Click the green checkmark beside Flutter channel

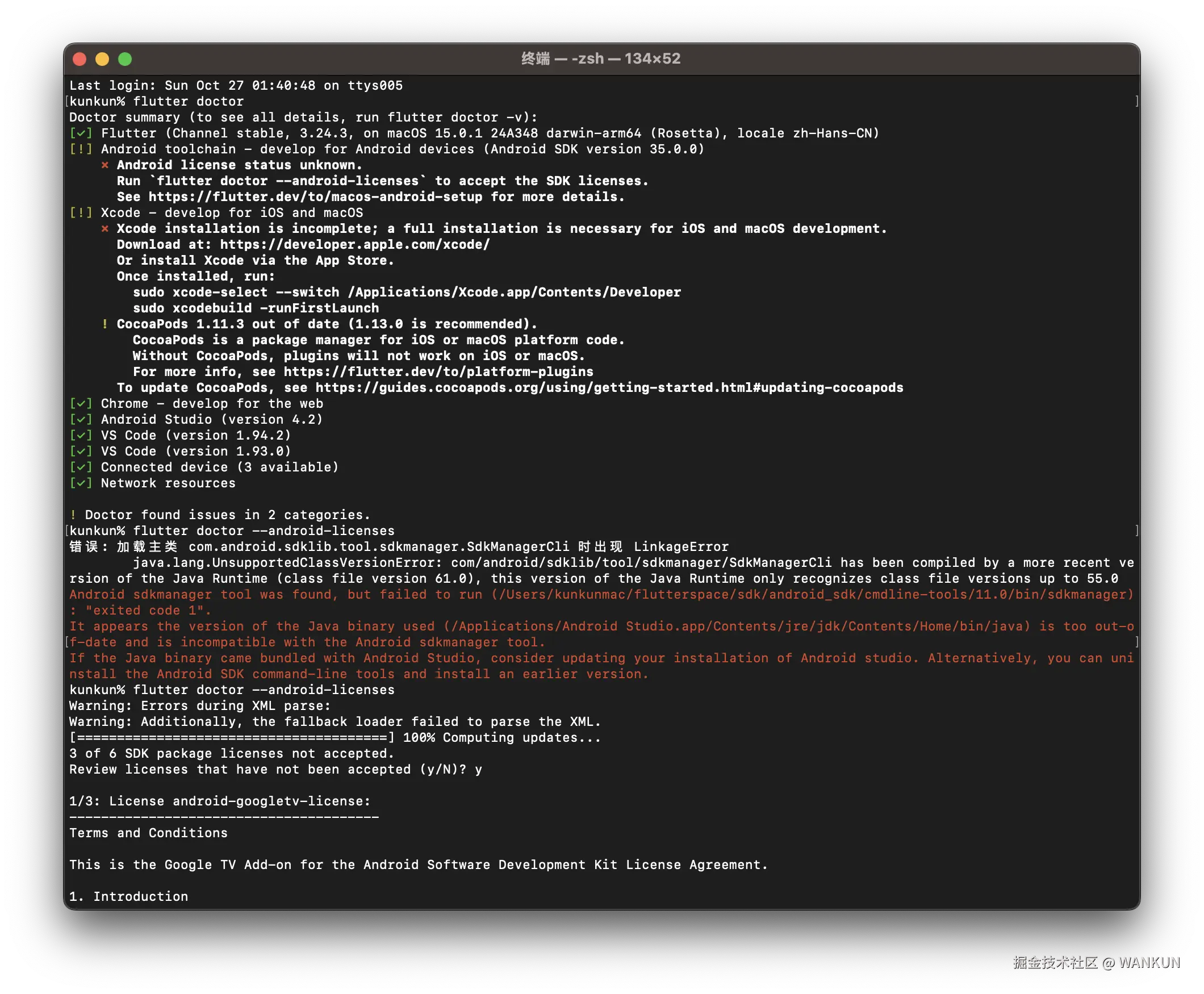[81, 133]
